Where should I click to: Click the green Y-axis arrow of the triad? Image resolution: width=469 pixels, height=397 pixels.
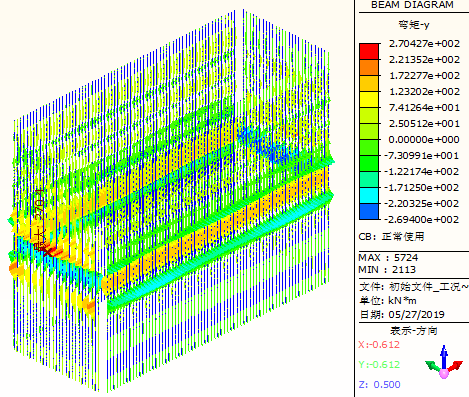click(x=433, y=366)
